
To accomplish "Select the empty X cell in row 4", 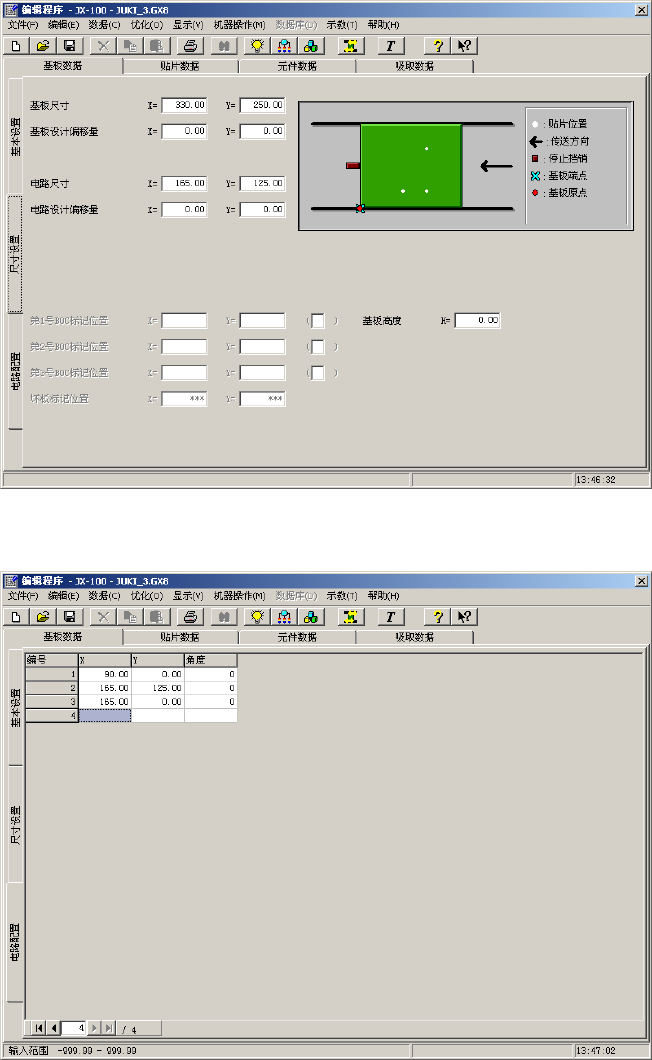I will (105, 715).
